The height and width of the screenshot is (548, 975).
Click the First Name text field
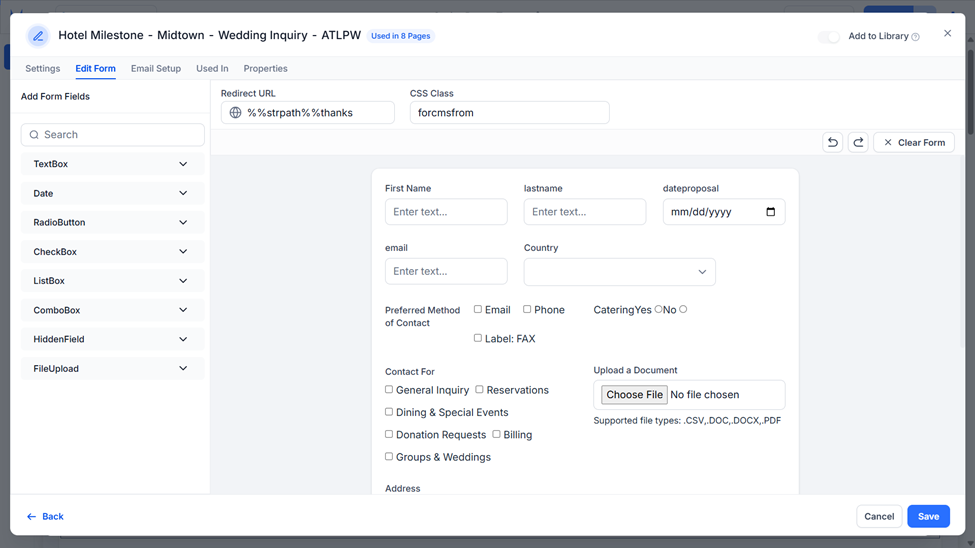coord(446,211)
